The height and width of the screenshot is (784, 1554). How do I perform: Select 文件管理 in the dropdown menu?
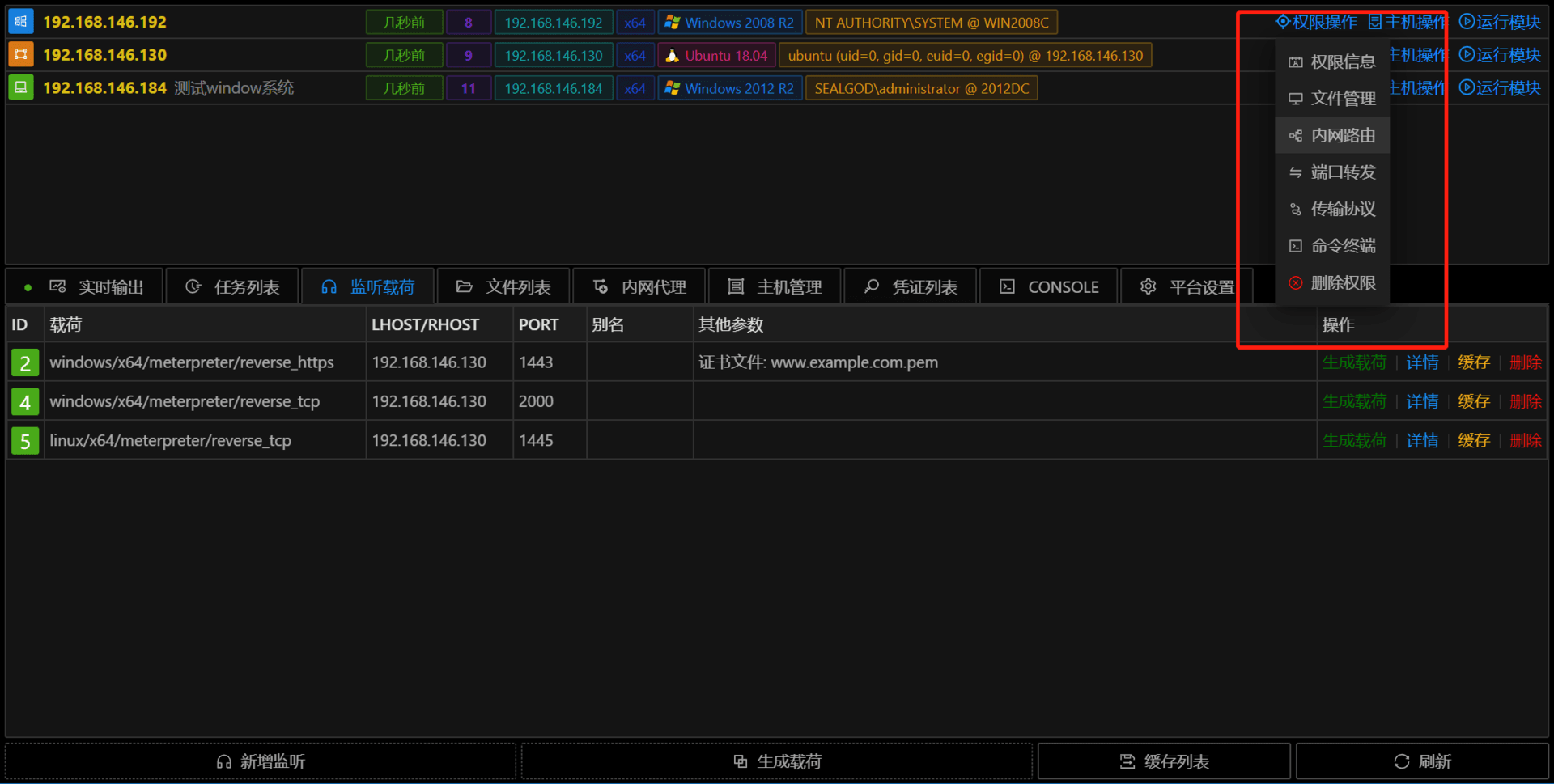(x=1332, y=99)
